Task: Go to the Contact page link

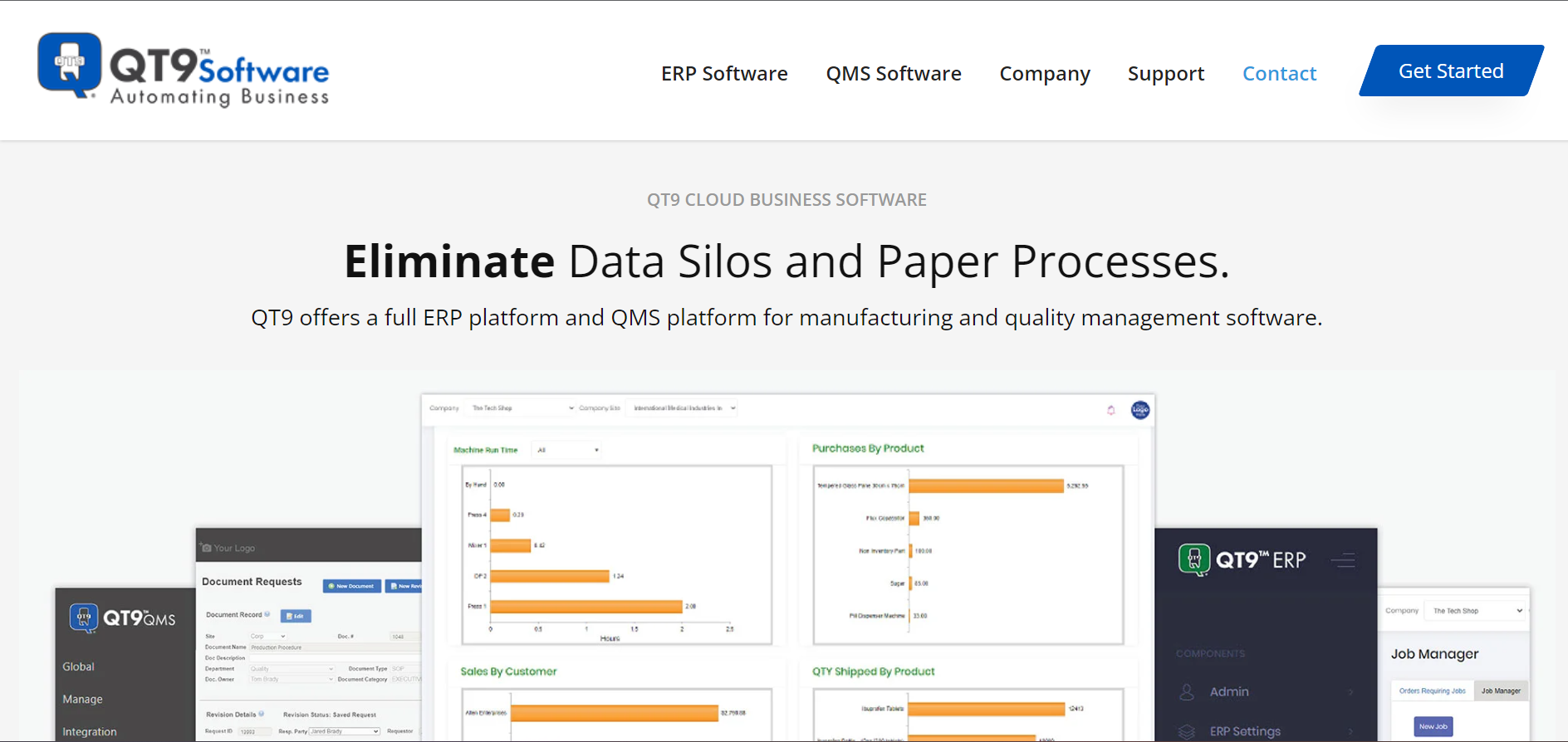Action: [1279, 74]
